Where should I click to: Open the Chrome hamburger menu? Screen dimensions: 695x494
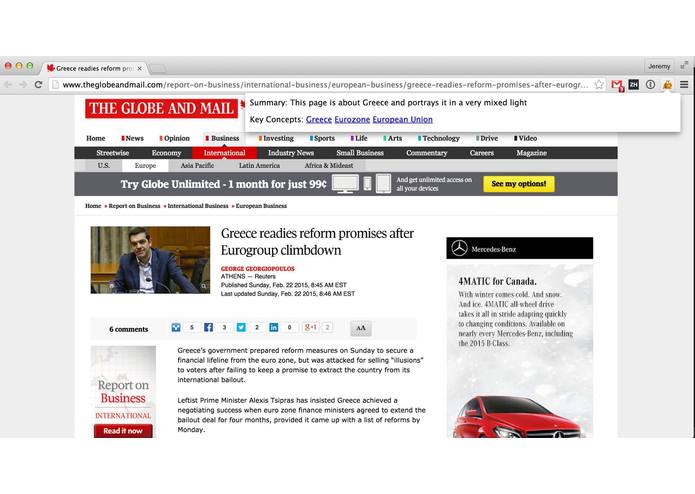(684, 84)
